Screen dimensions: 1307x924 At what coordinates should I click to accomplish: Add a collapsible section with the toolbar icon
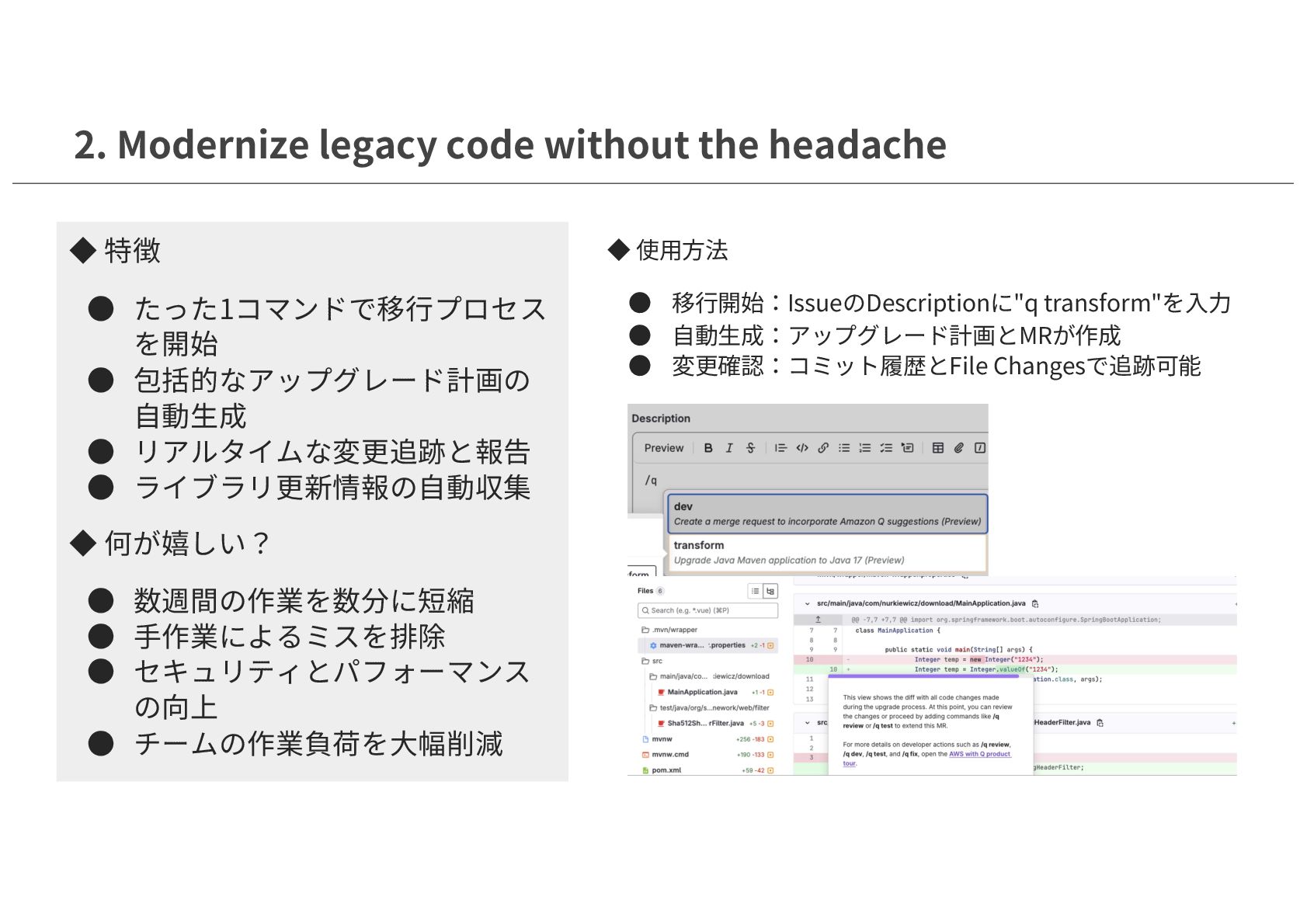click(x=907, y=448)
